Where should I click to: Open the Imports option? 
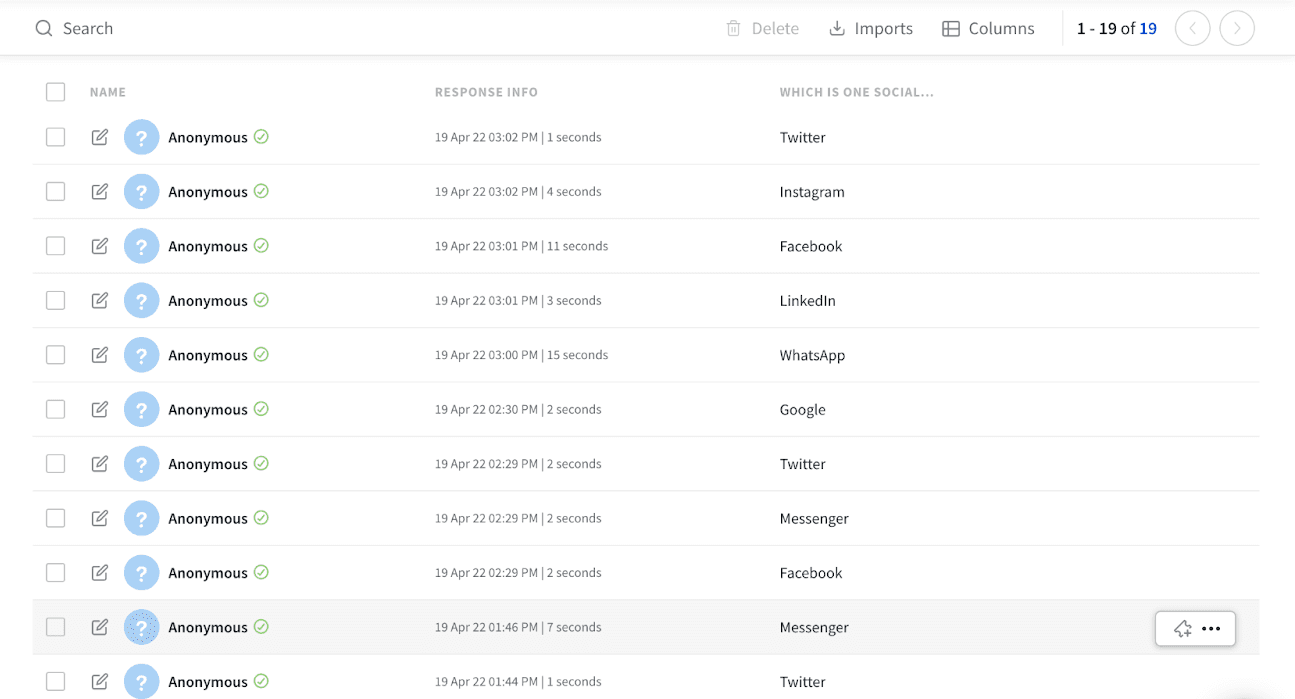coord(870,28)
